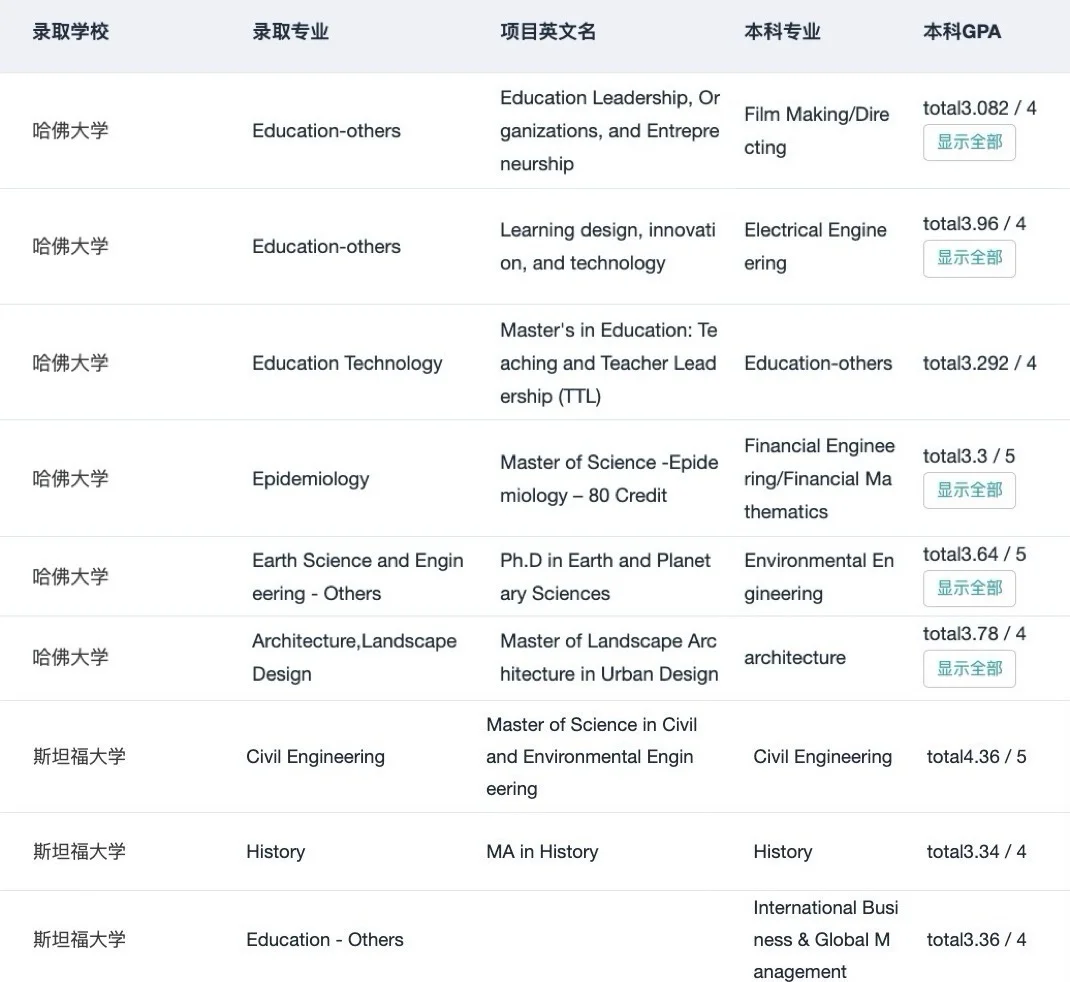The height and width of the screenshot is (982, 1070).
Task: Click Master's in Education: Teaching and Teacher Leadership
Action: click(609, 363)
